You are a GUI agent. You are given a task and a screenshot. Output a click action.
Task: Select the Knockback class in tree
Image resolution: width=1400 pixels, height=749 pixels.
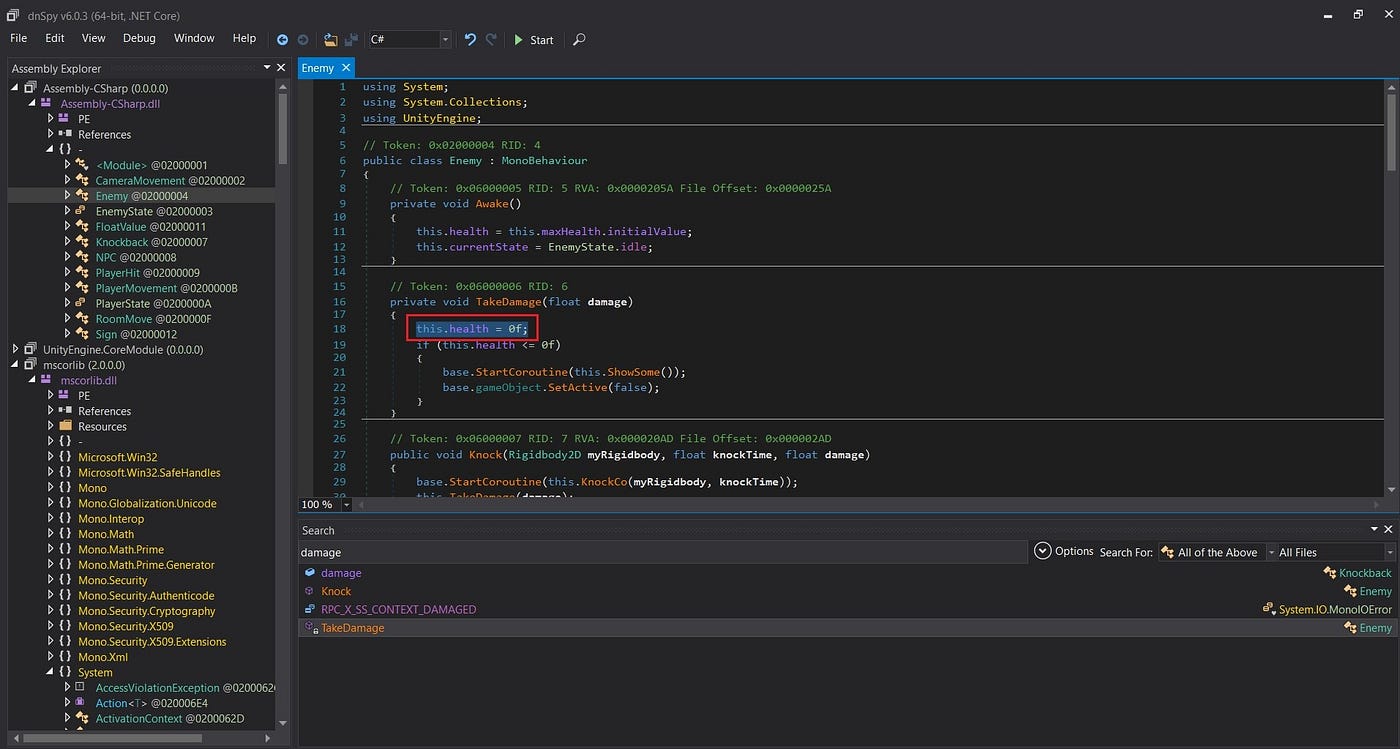121,242
